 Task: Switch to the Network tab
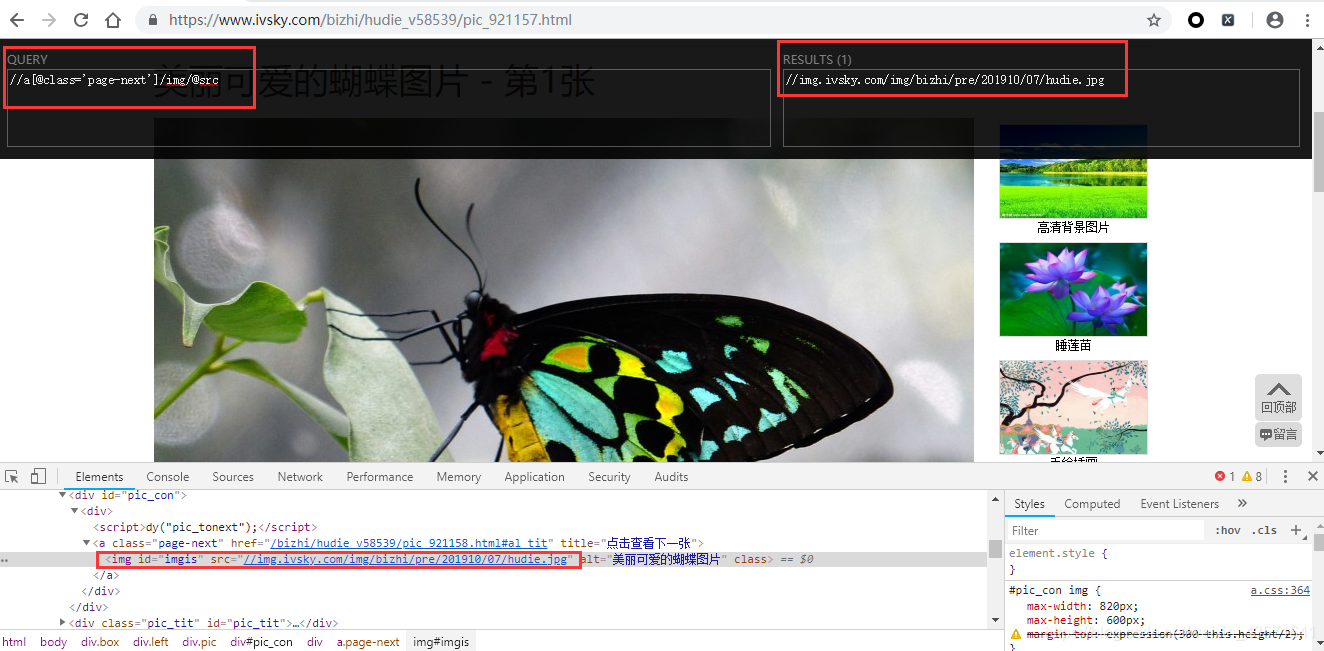(x=300, y=477)
